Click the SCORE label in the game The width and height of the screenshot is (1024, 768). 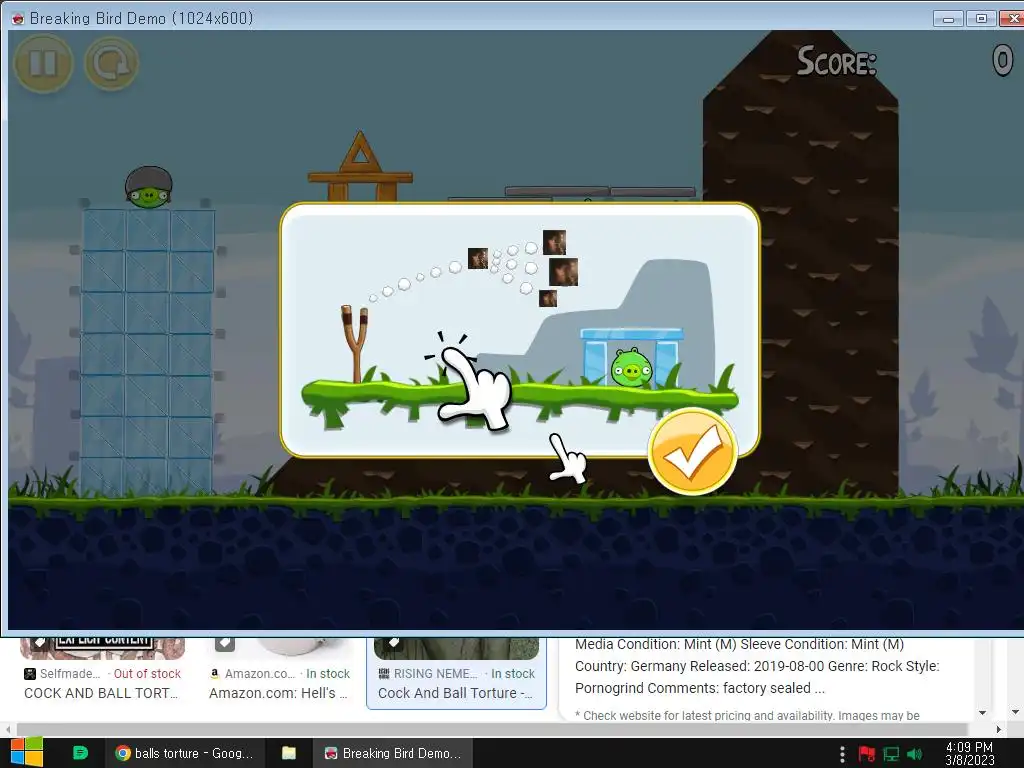pyautogui.click(x=837, y=61)
